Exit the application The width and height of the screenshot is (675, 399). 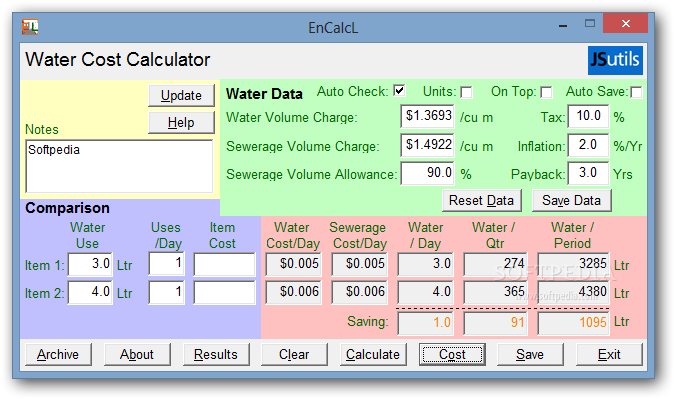pyautogui.click(x=610, y=355)
